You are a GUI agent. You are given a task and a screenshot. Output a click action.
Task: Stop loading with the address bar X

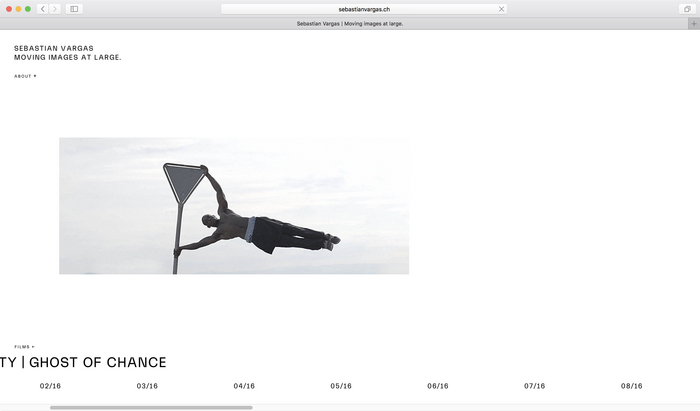(x=501, y=9)
